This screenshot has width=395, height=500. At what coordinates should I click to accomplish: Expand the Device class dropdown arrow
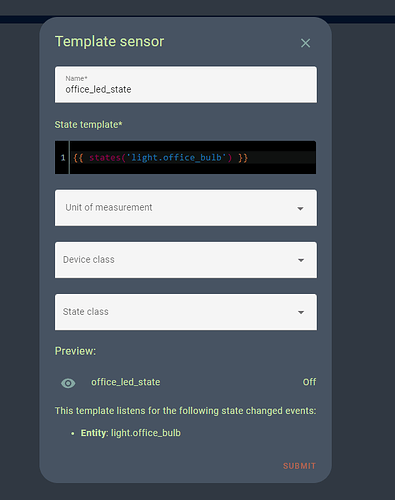pos(301,260)
